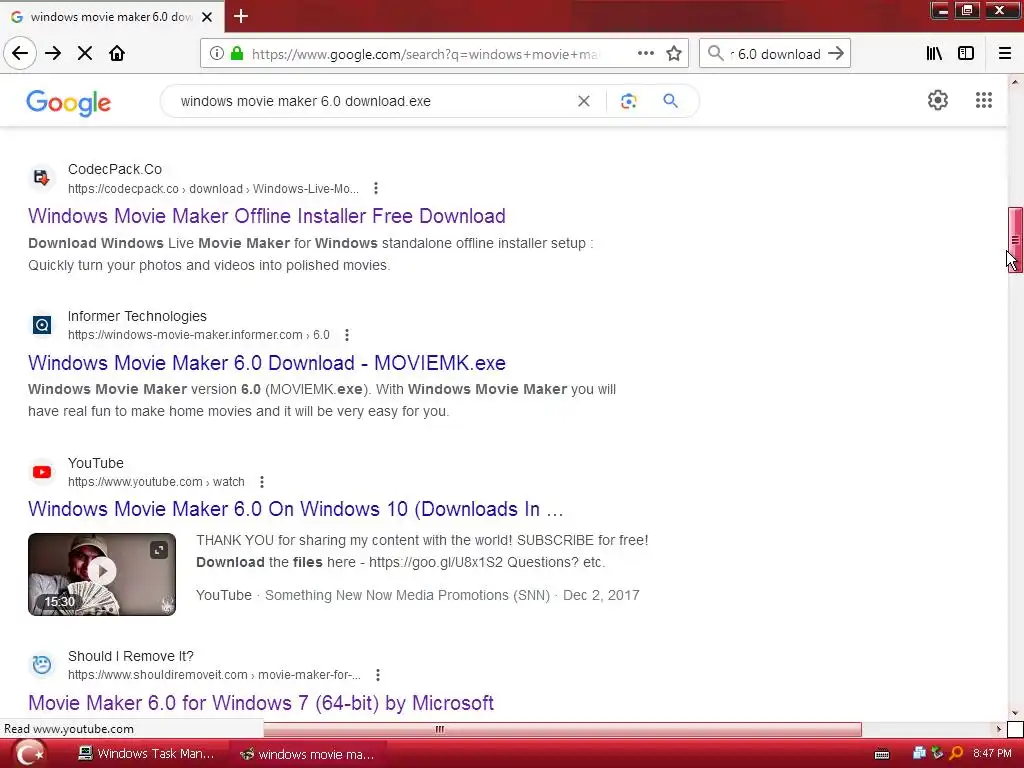Open on-screen keyboard tray icon
This screenshot has height=768, width=1024.
[x=882, y=754]
